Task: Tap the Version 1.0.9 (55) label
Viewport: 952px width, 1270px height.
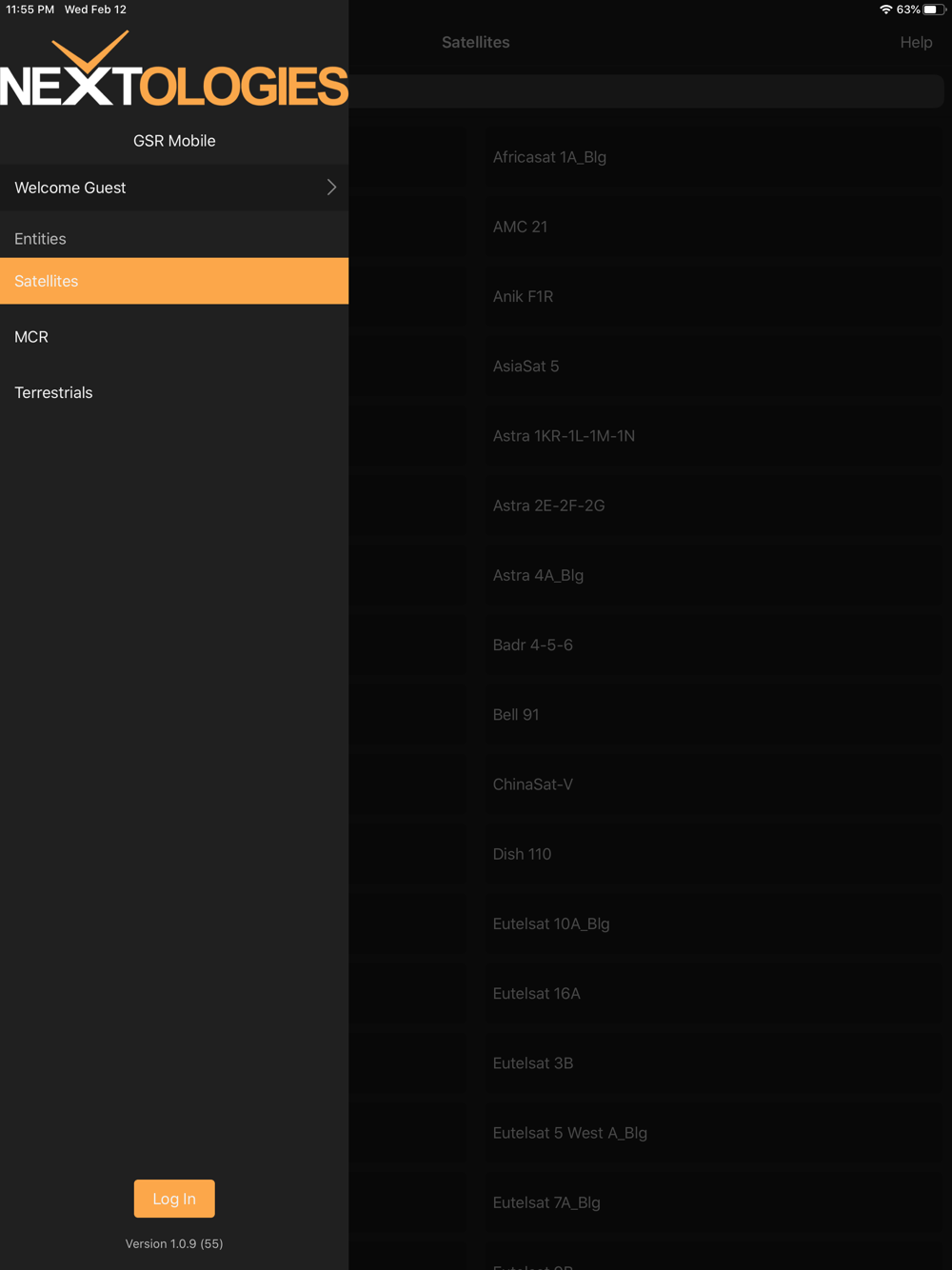Action: (174, 1243)
